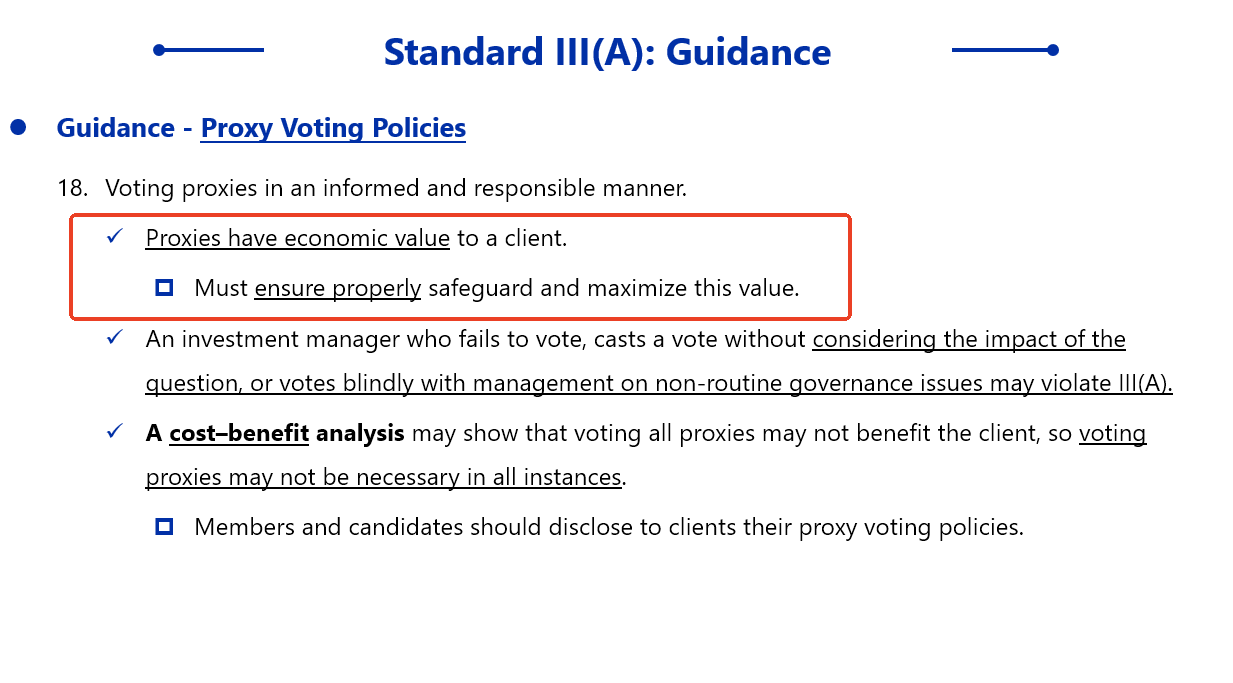1233x683 pixels.
Task: Click checkmark before cost–benefit analysis line
Action: (x=115, y=432)
